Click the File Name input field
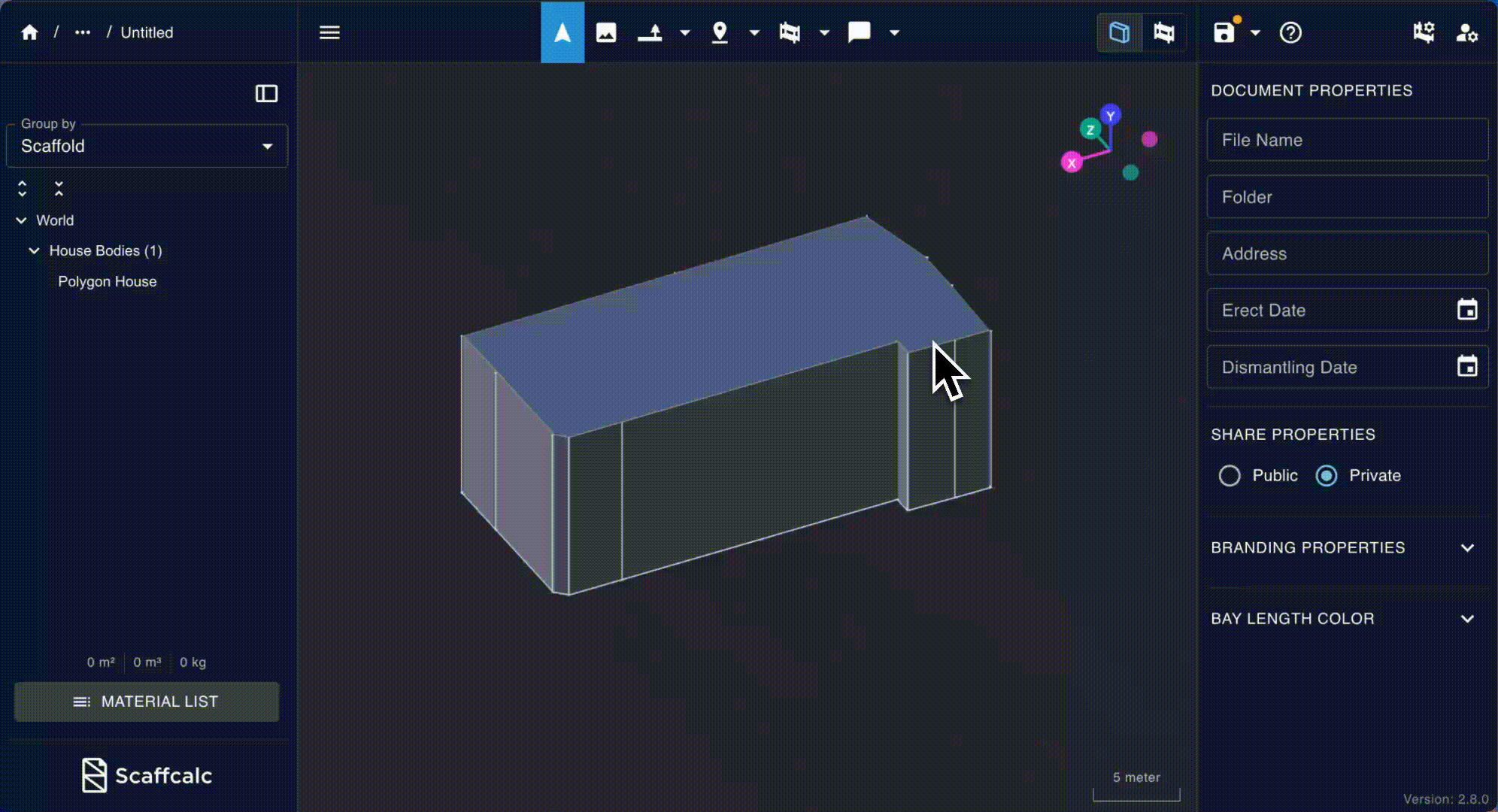This screenshot has height=812, width=1498. pos(1346,140)
